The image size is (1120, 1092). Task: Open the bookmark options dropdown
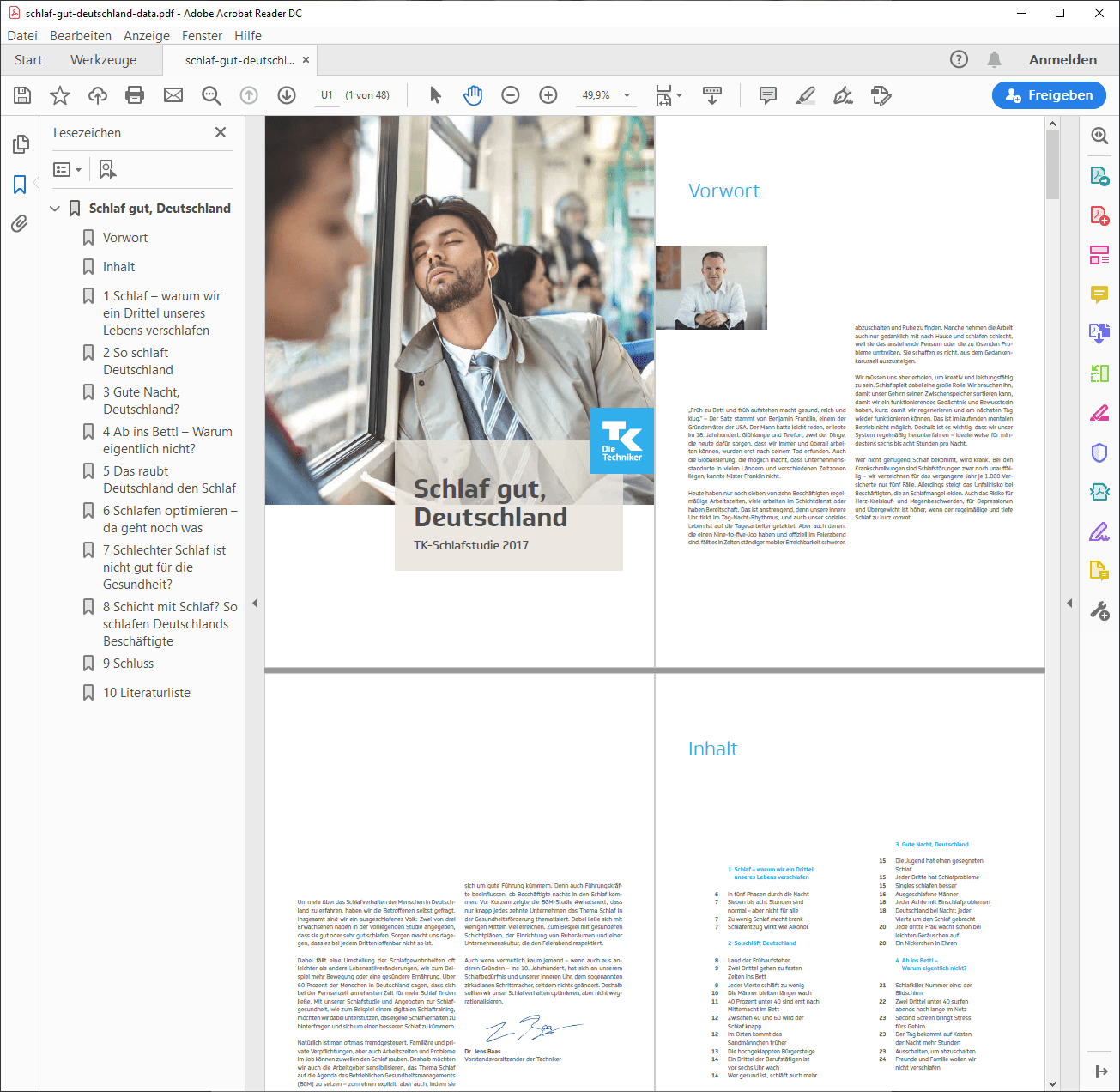pyautogui.click(x=68, y=169)
